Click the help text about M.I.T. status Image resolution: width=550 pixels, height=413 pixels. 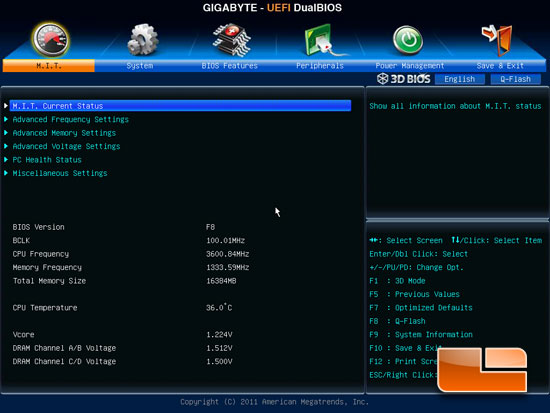tap(455, 106)
